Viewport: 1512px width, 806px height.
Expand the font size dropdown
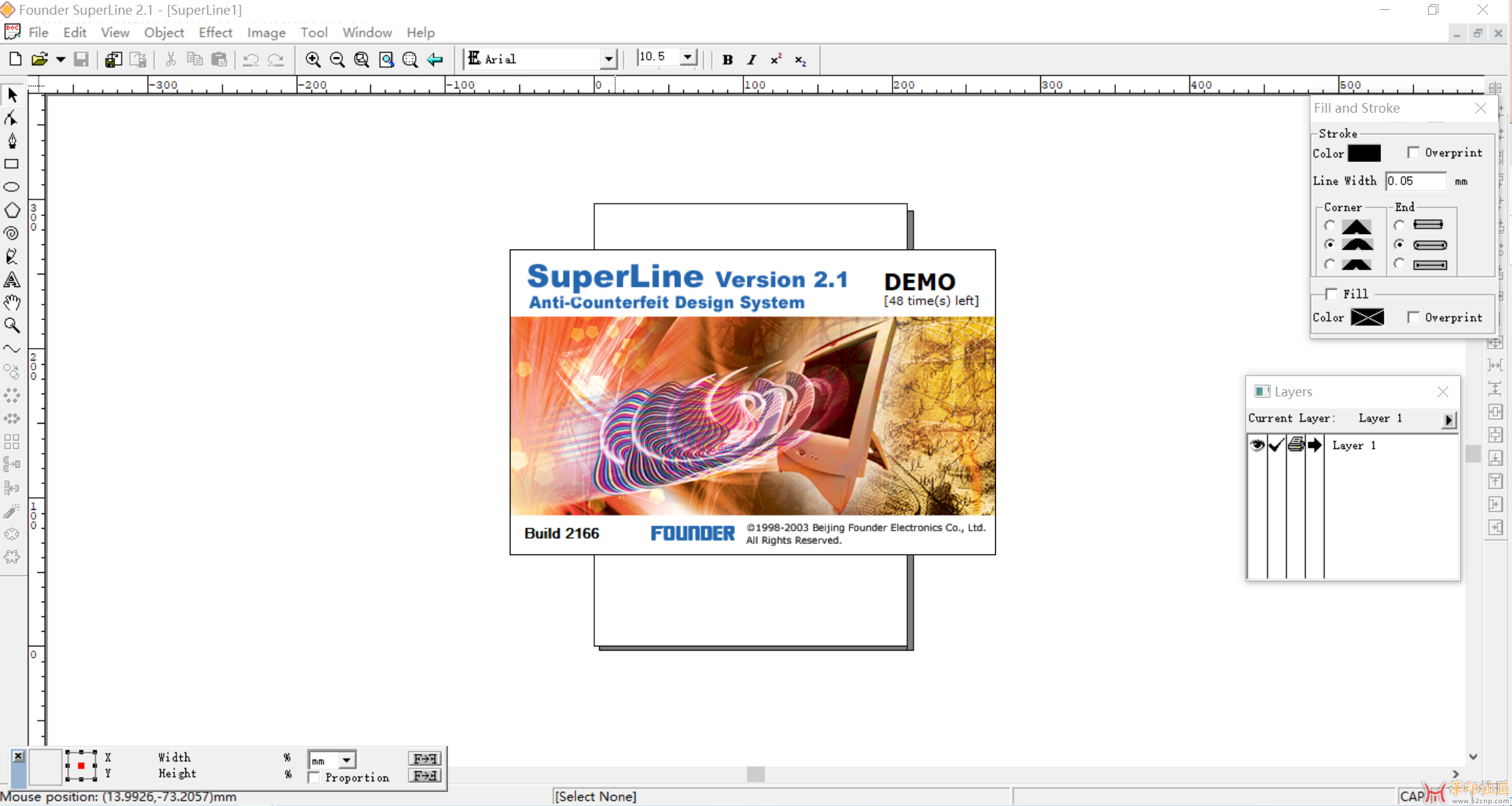click(688, 57)
